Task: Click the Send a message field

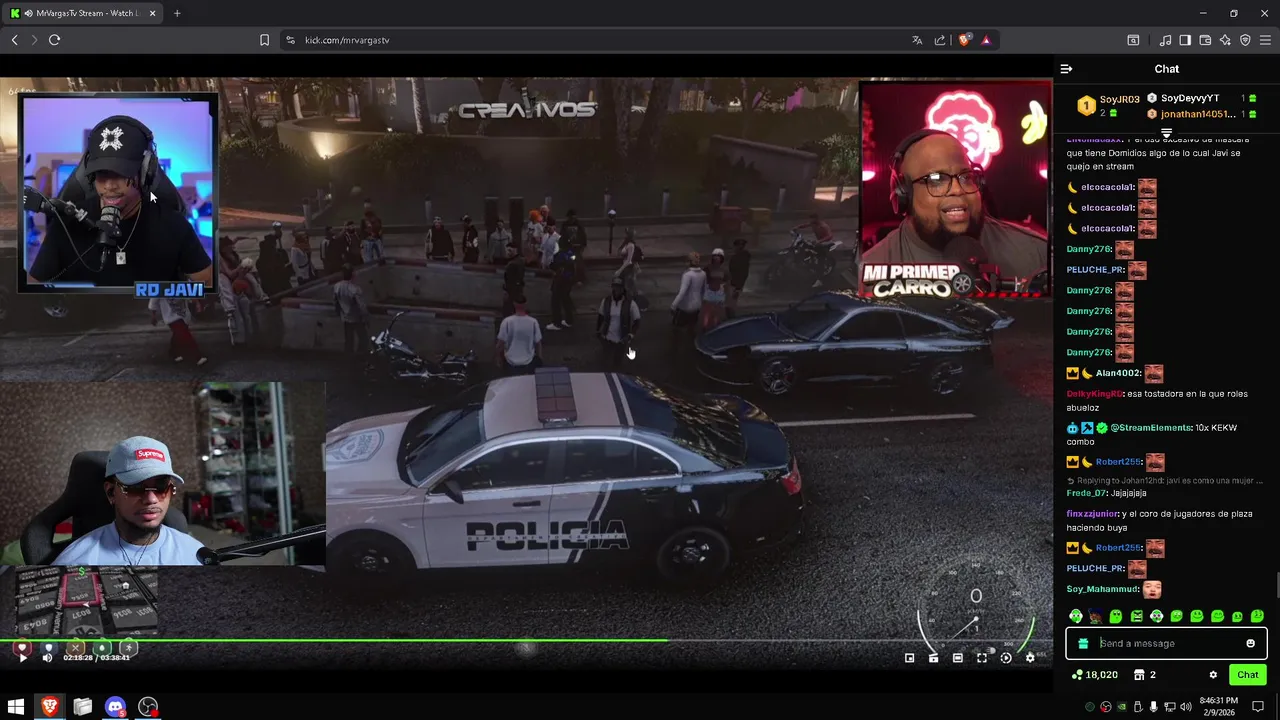Action: 1166,643
